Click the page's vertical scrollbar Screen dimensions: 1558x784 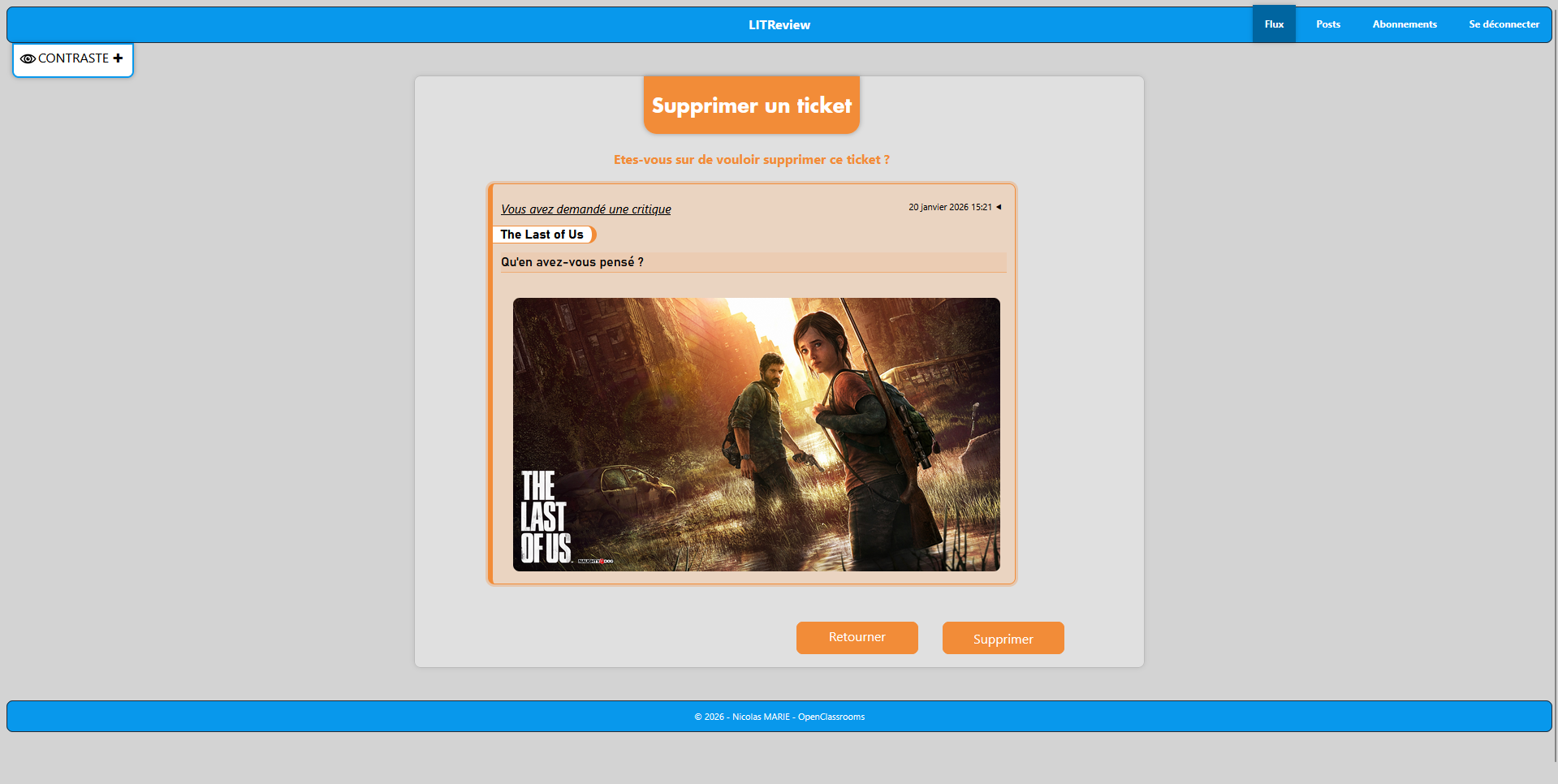[x=1554, y=390]
